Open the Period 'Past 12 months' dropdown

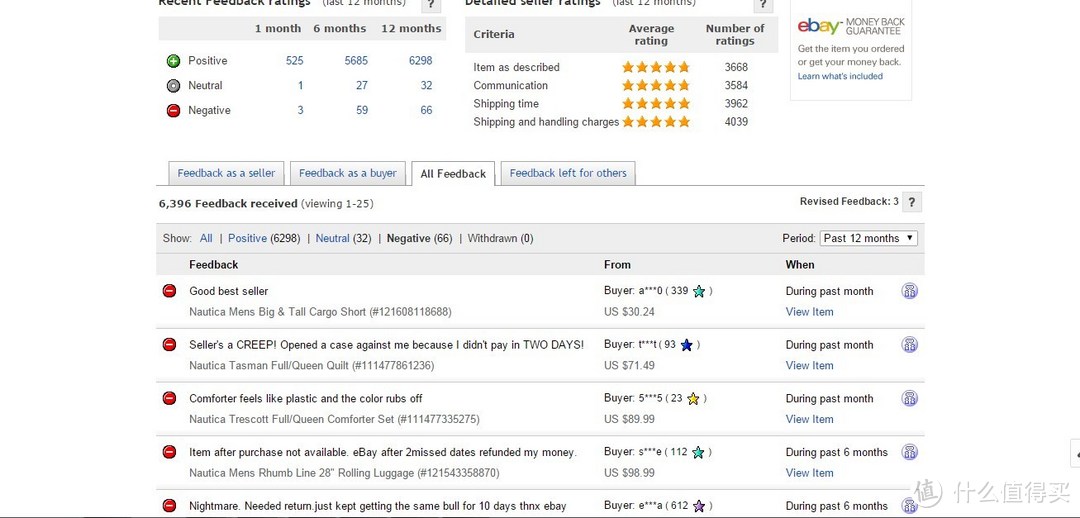click(869, 238)
